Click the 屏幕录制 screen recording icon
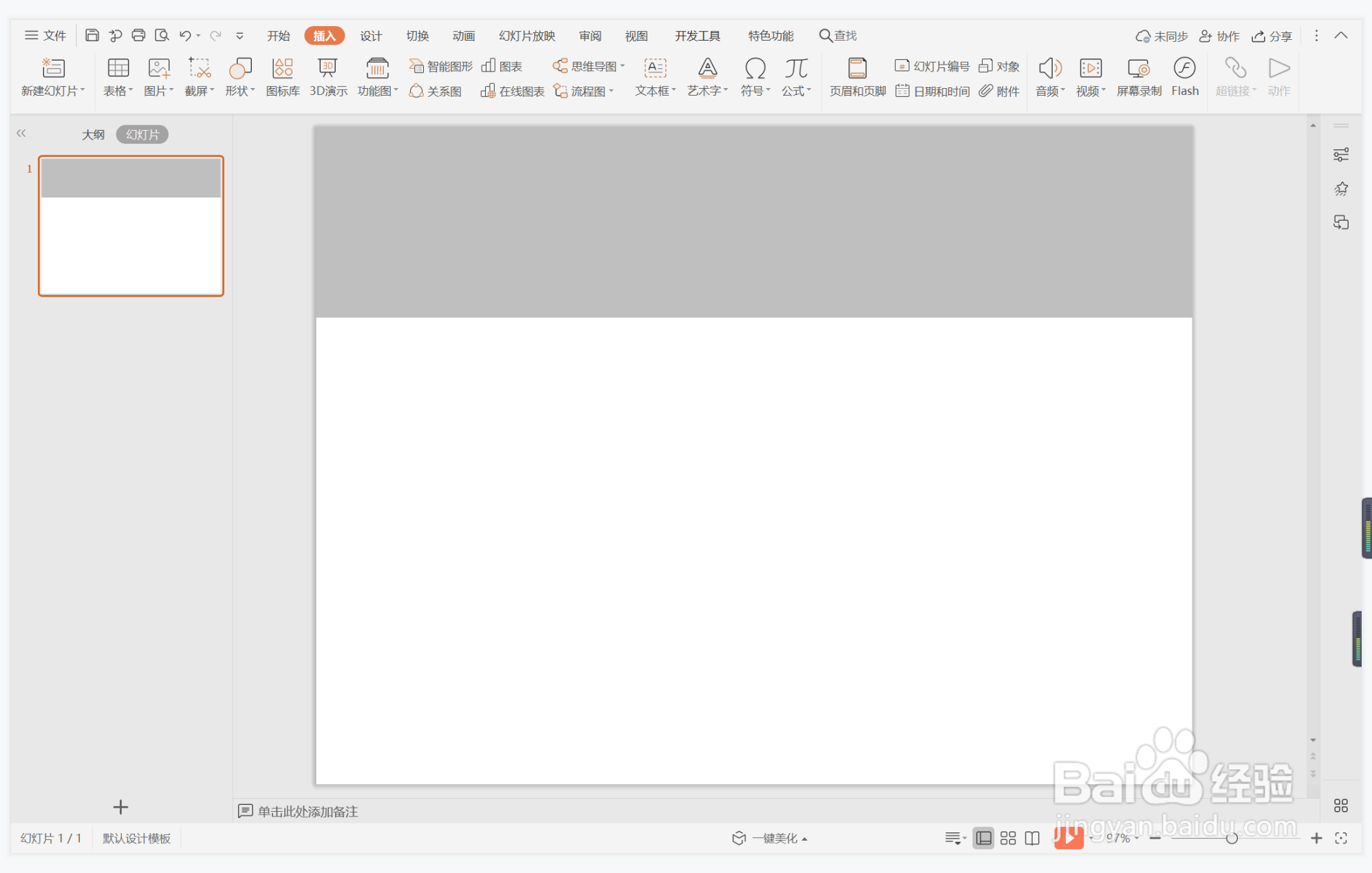The height and width of the screenshot is (873, 1372). pyautogui.click(x=1138, y=76)
